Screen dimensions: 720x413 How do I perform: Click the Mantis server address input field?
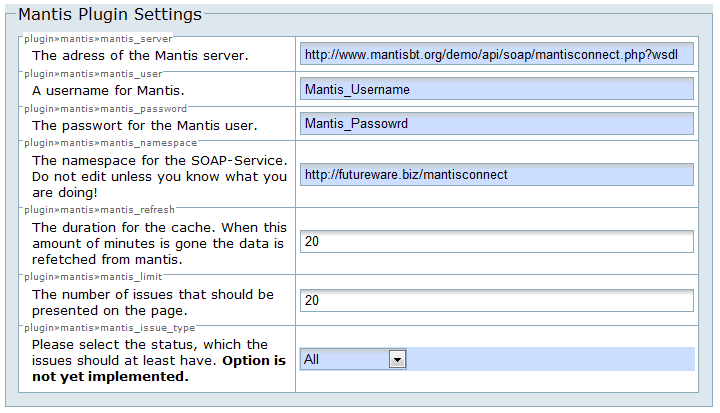coord(496,55)
